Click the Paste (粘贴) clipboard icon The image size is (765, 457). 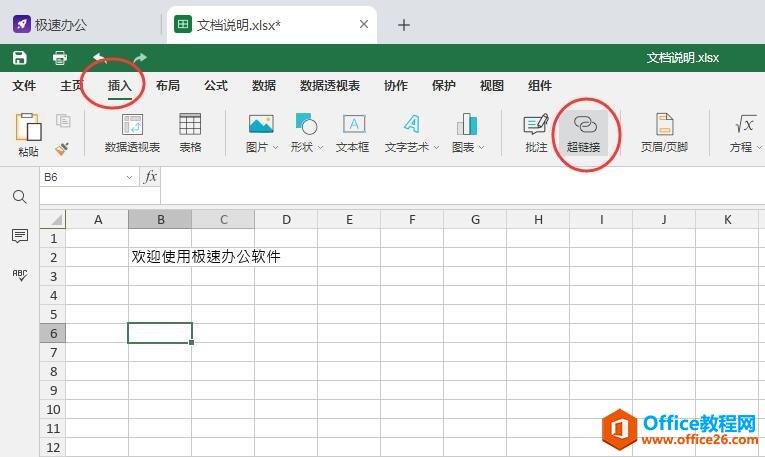[28, 127]
